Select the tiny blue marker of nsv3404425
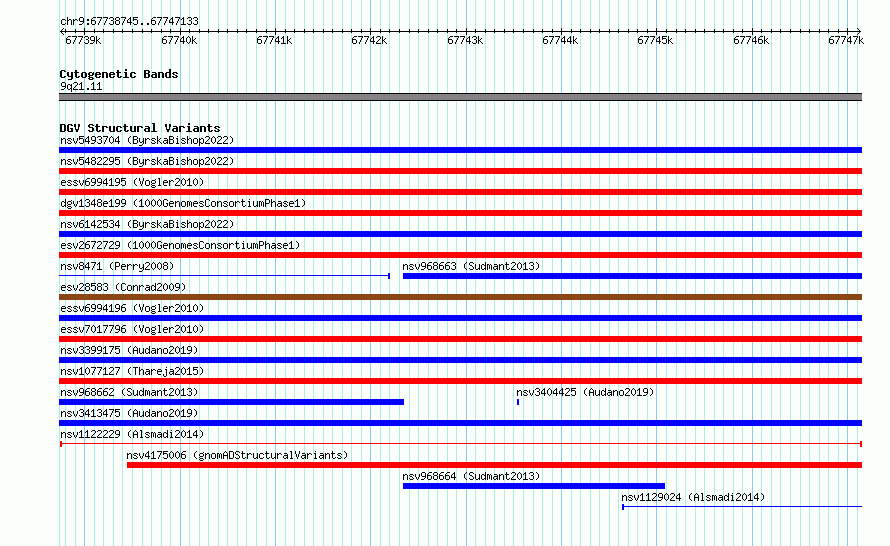890x546 pixels. click(x=518, y=402)
